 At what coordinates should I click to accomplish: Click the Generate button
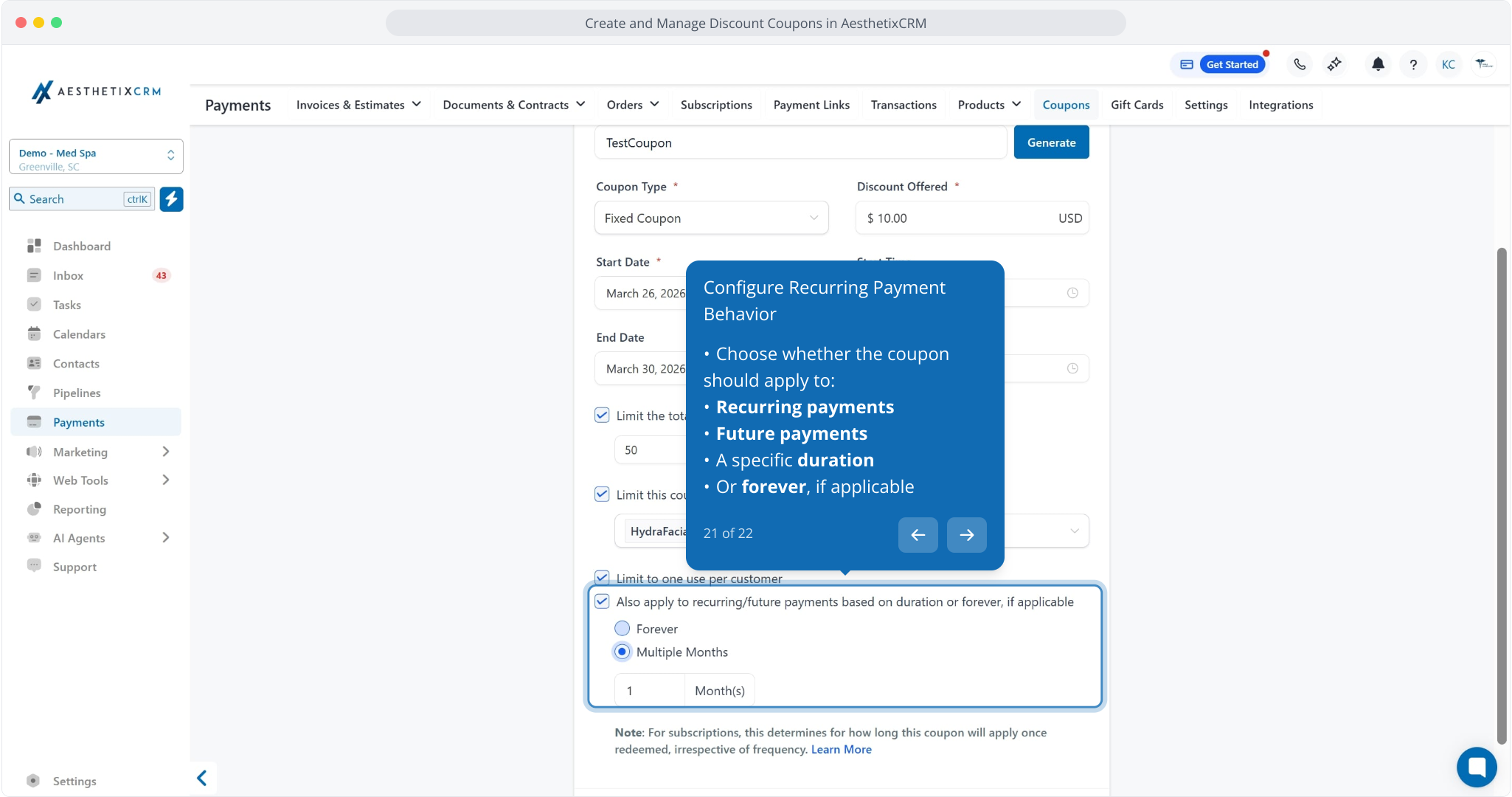click(x=1051, y=142)
